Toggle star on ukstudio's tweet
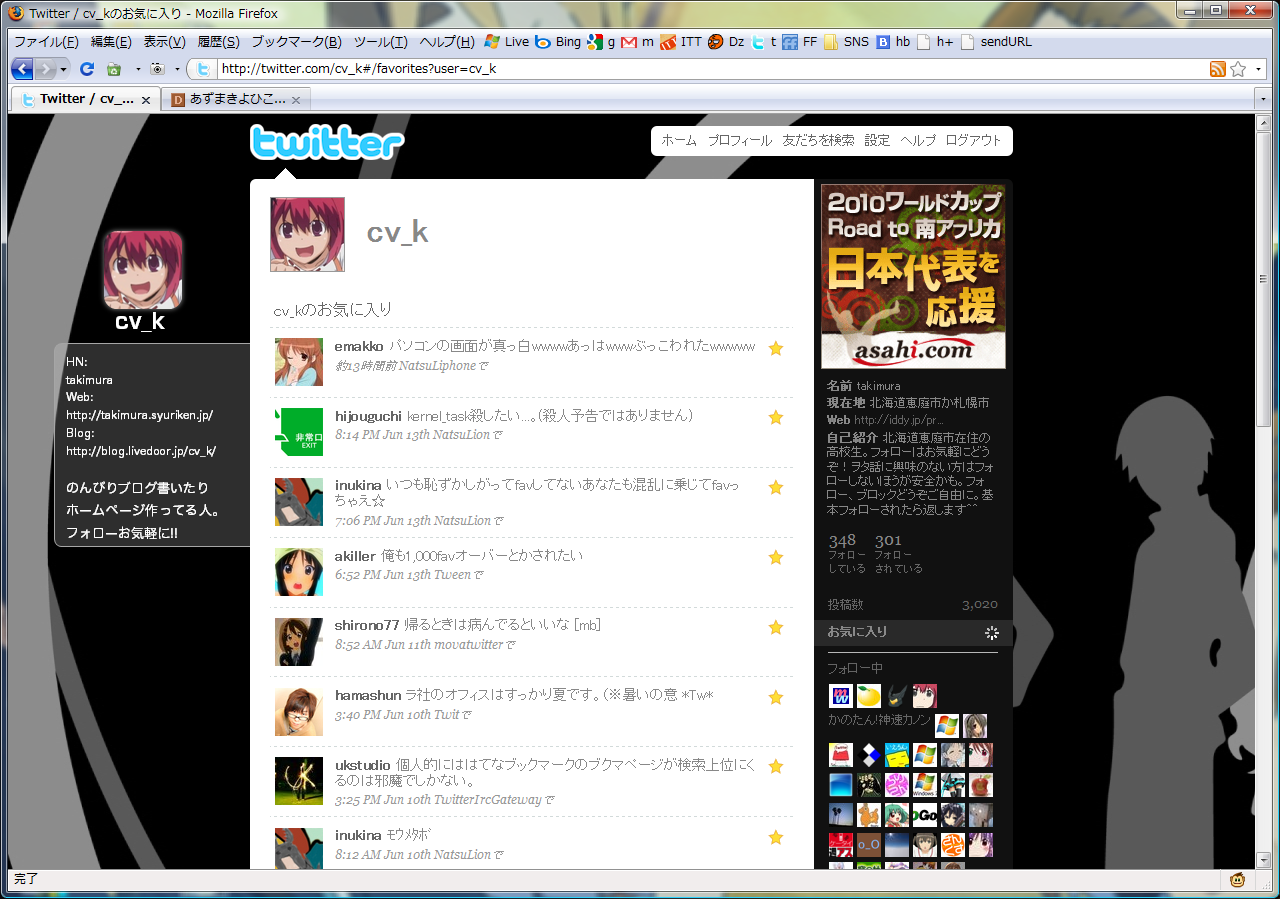The image size is (1280, 899). [775, 767]
